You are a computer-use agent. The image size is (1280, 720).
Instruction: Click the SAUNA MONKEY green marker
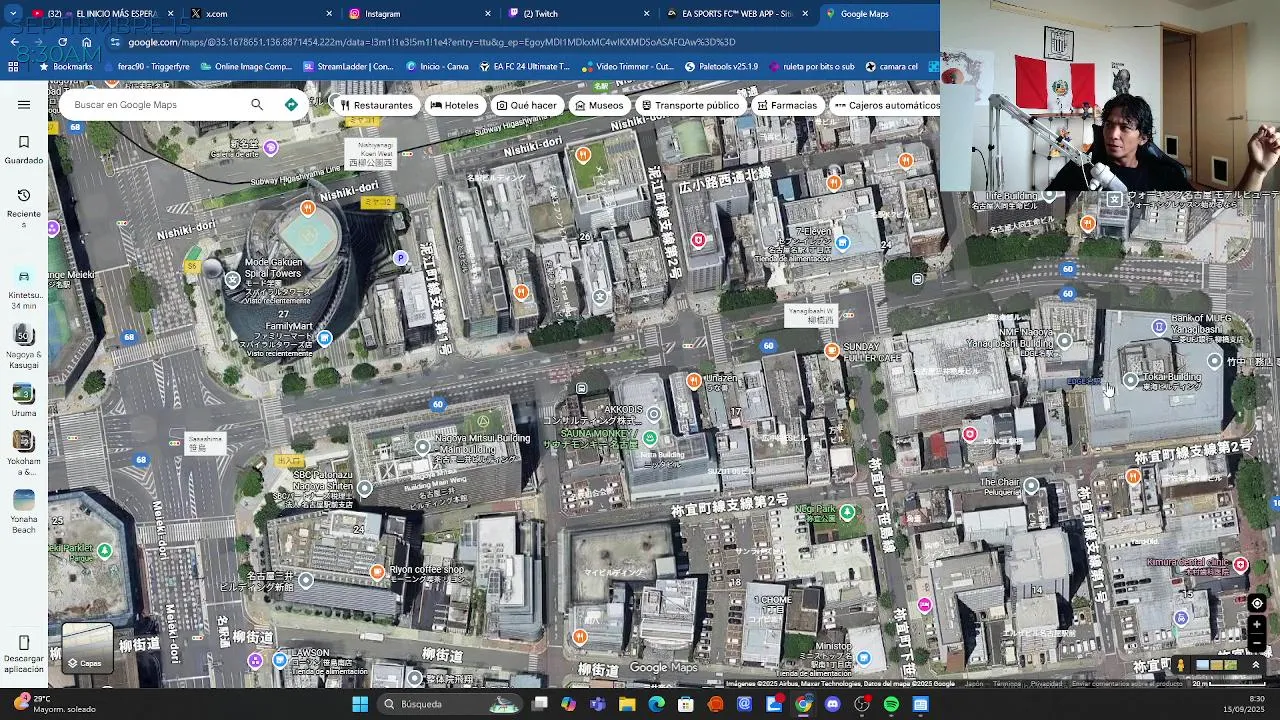(651, 438)
